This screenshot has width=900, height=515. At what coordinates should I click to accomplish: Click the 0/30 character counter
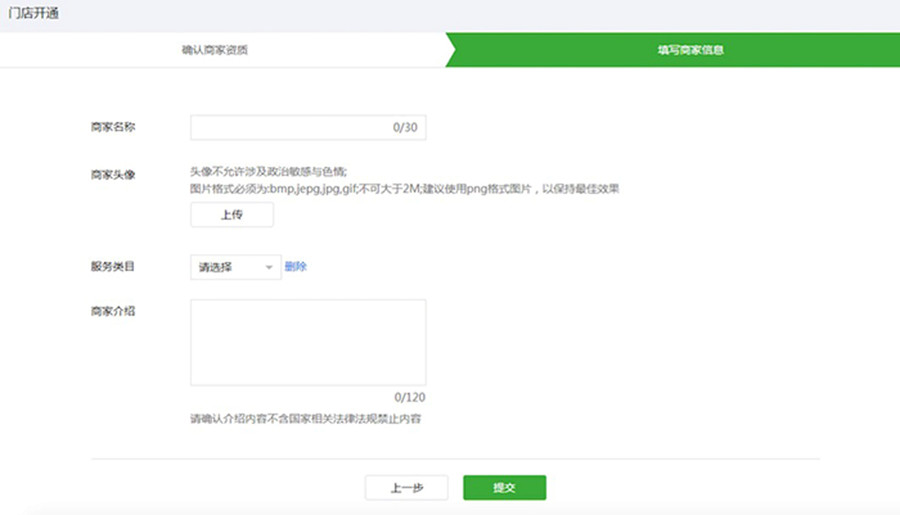(405, 128)
